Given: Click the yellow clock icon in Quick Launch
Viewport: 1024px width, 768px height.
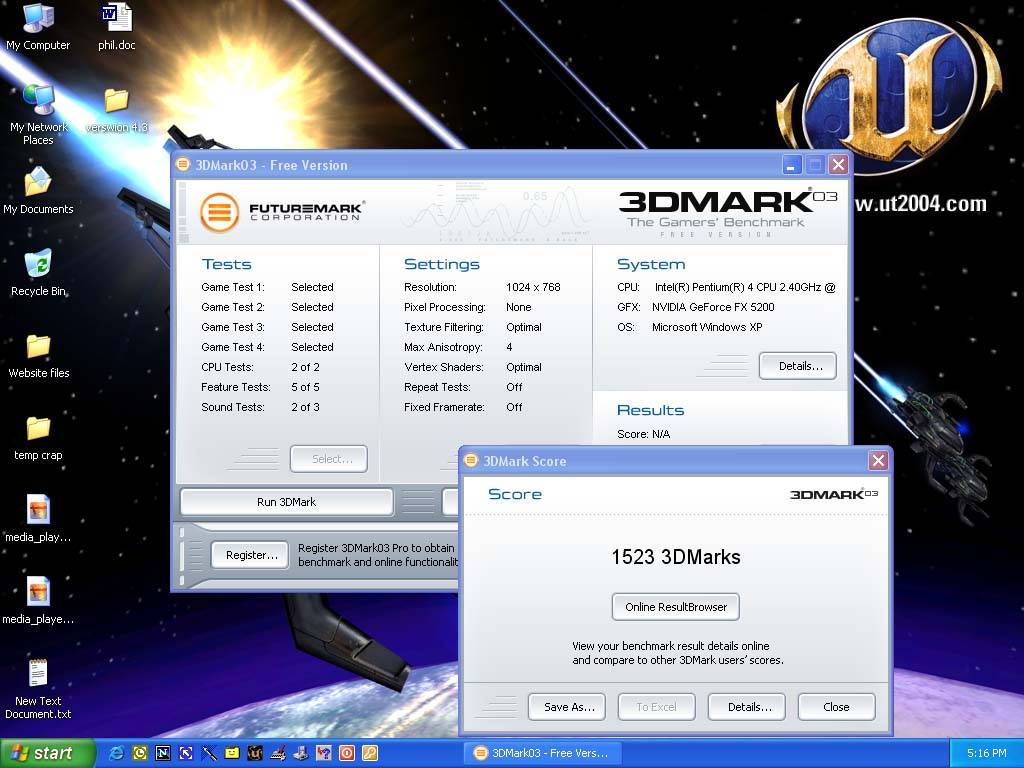Looking at the screenshot, I should pyautogui.click(x=140, y=753).
